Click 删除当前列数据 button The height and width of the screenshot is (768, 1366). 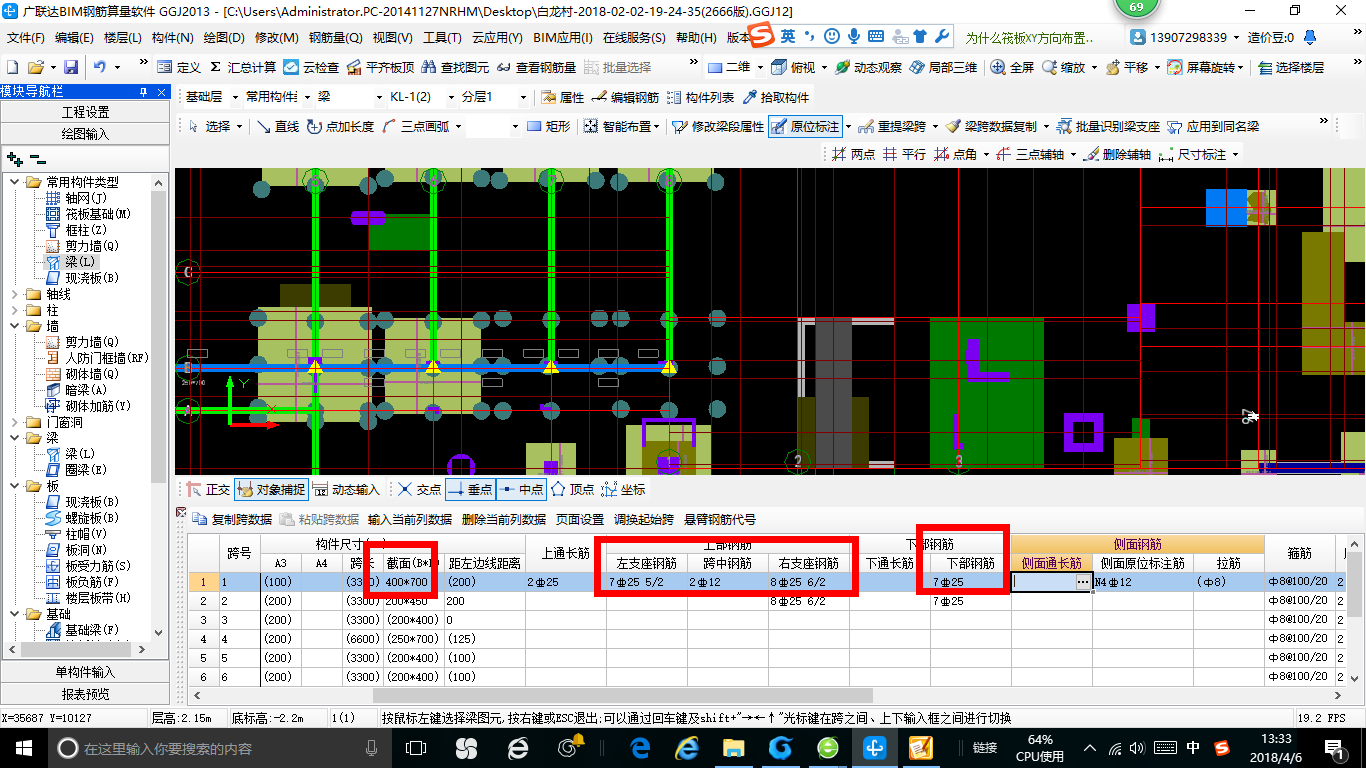(x=504, y=520)
